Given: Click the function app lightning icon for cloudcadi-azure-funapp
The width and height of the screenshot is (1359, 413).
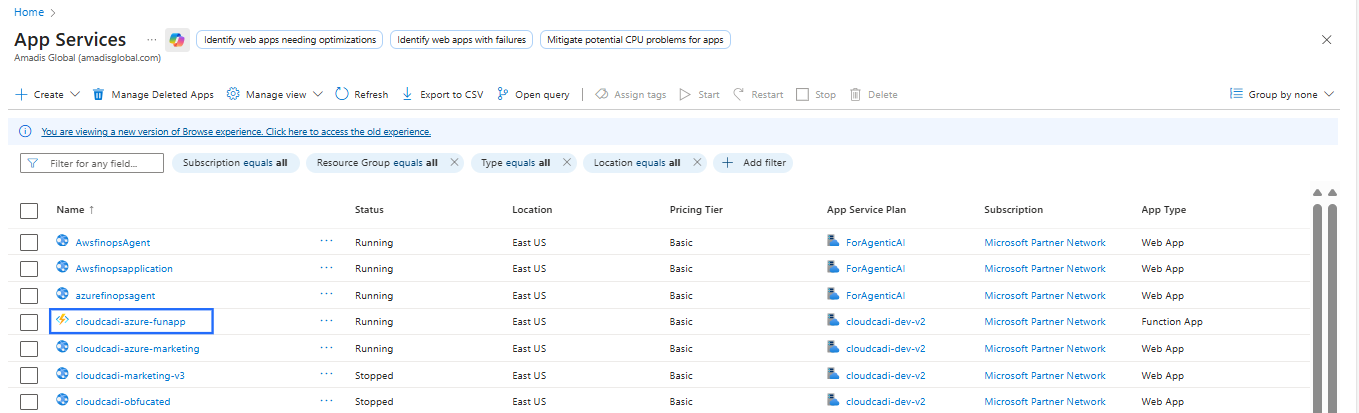Looking at the screenshot, I should 62,321.
